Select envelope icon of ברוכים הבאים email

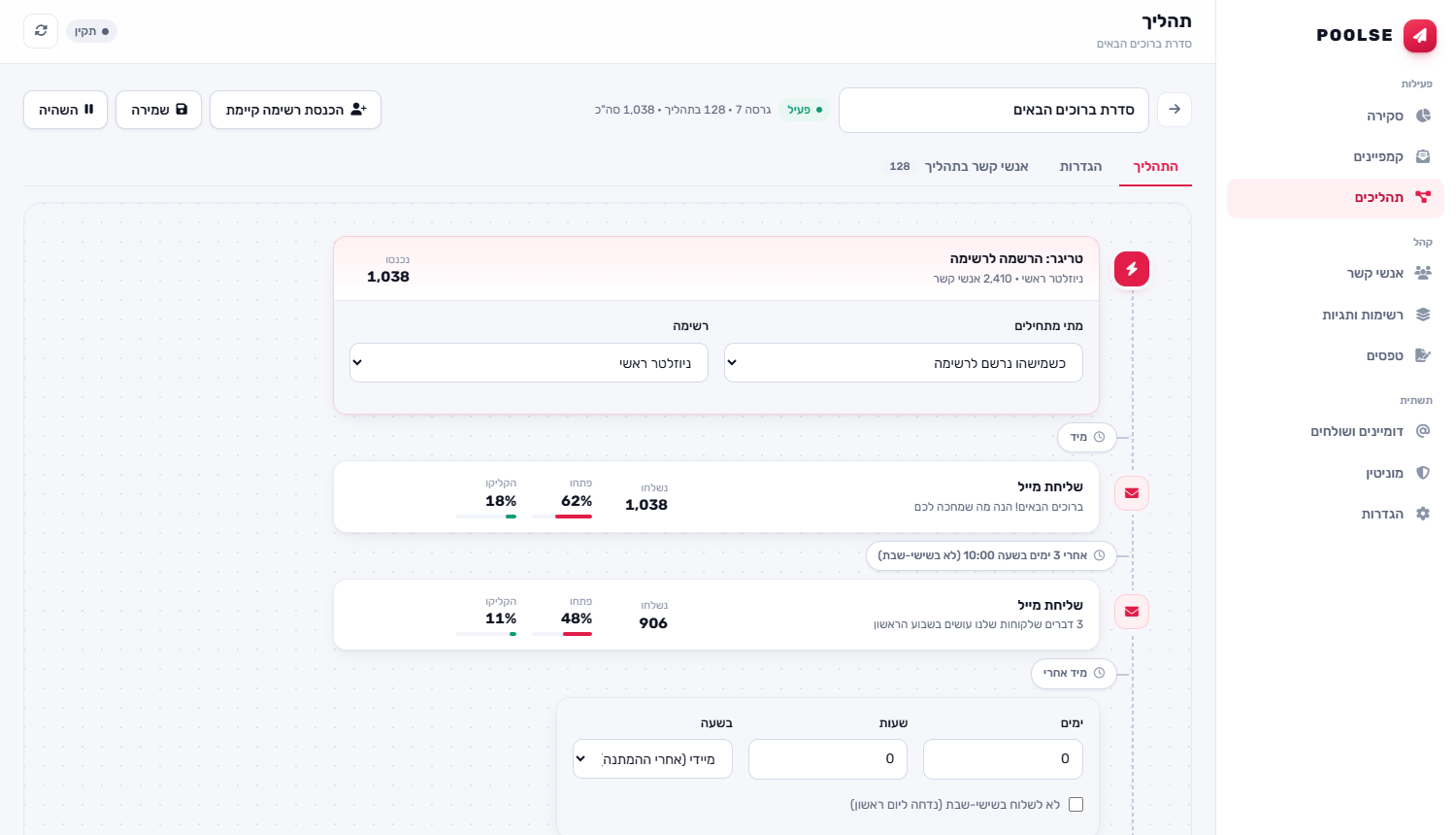[1132, 493]
